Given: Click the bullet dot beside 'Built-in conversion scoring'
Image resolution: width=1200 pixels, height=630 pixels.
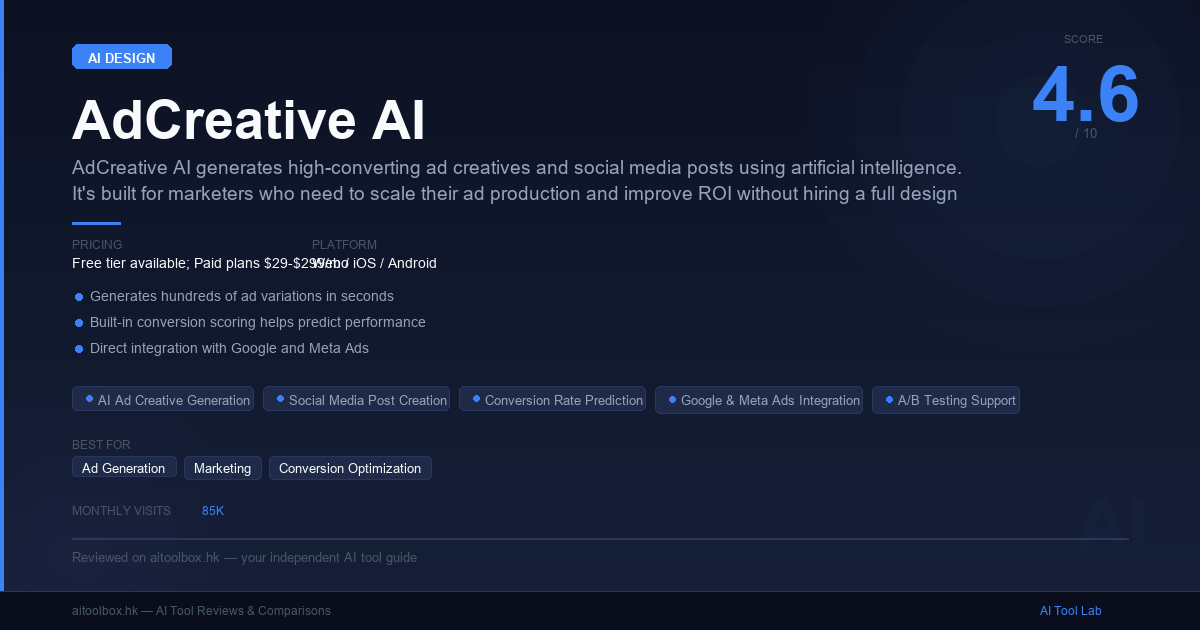Looking at the screenshot, I should (x=79, y=323).
